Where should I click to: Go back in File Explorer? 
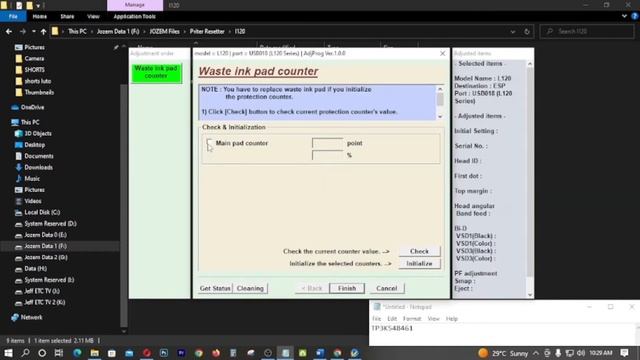click(x=9, y=31)
